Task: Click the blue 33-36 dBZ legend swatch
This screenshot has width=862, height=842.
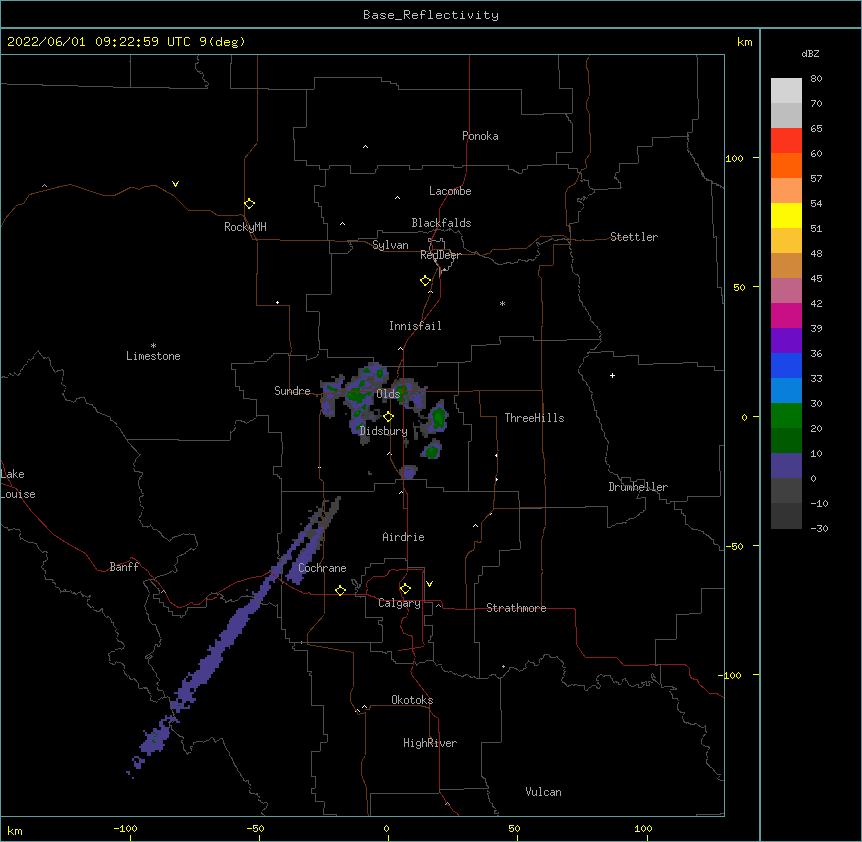Action: click(x=786, y=365)
